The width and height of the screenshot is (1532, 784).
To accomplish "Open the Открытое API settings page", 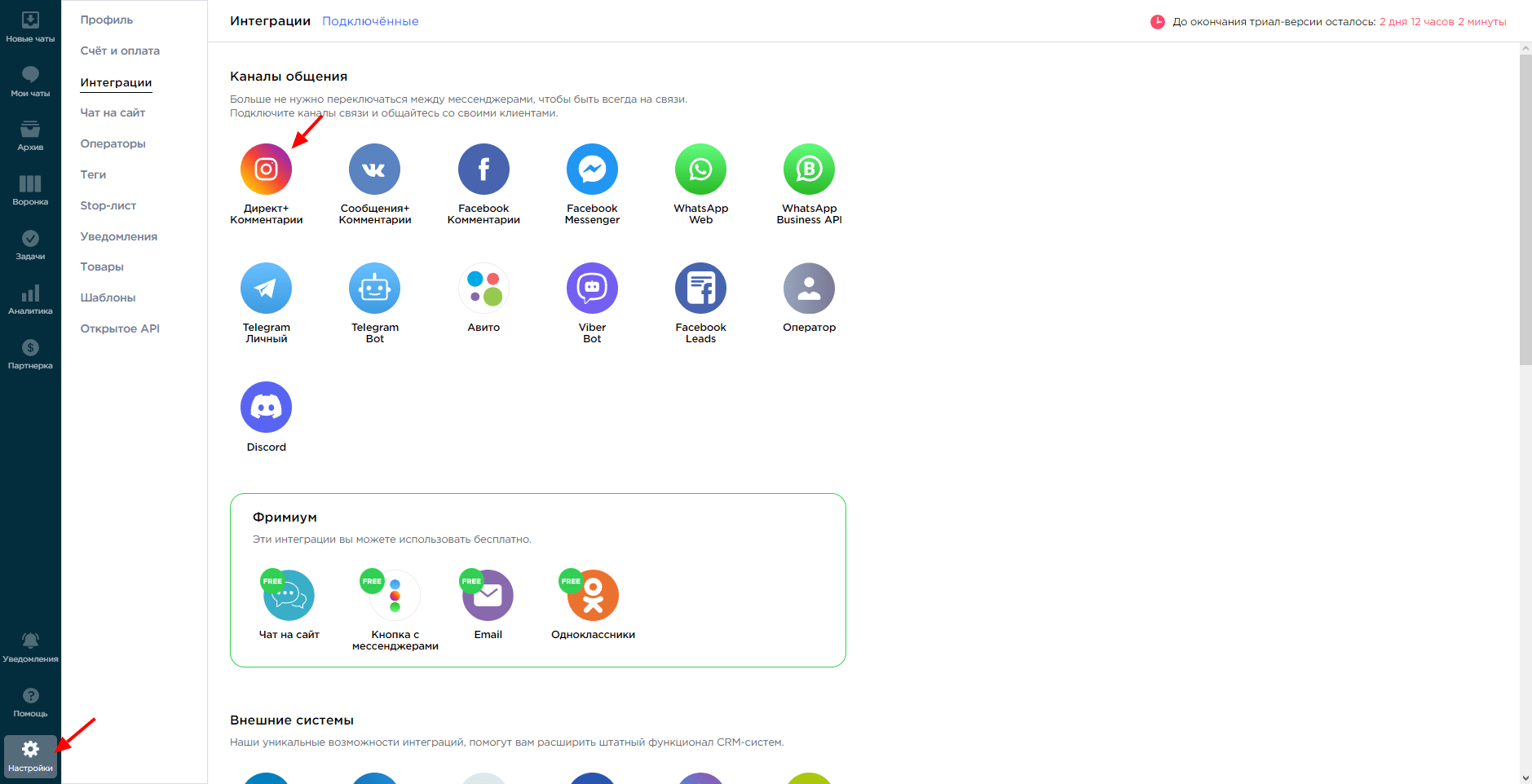I will 120,328.
